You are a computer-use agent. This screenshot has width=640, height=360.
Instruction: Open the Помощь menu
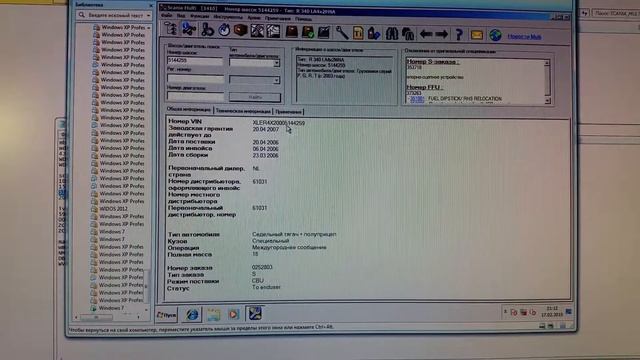pyautogui.click(x=304, y=19)
